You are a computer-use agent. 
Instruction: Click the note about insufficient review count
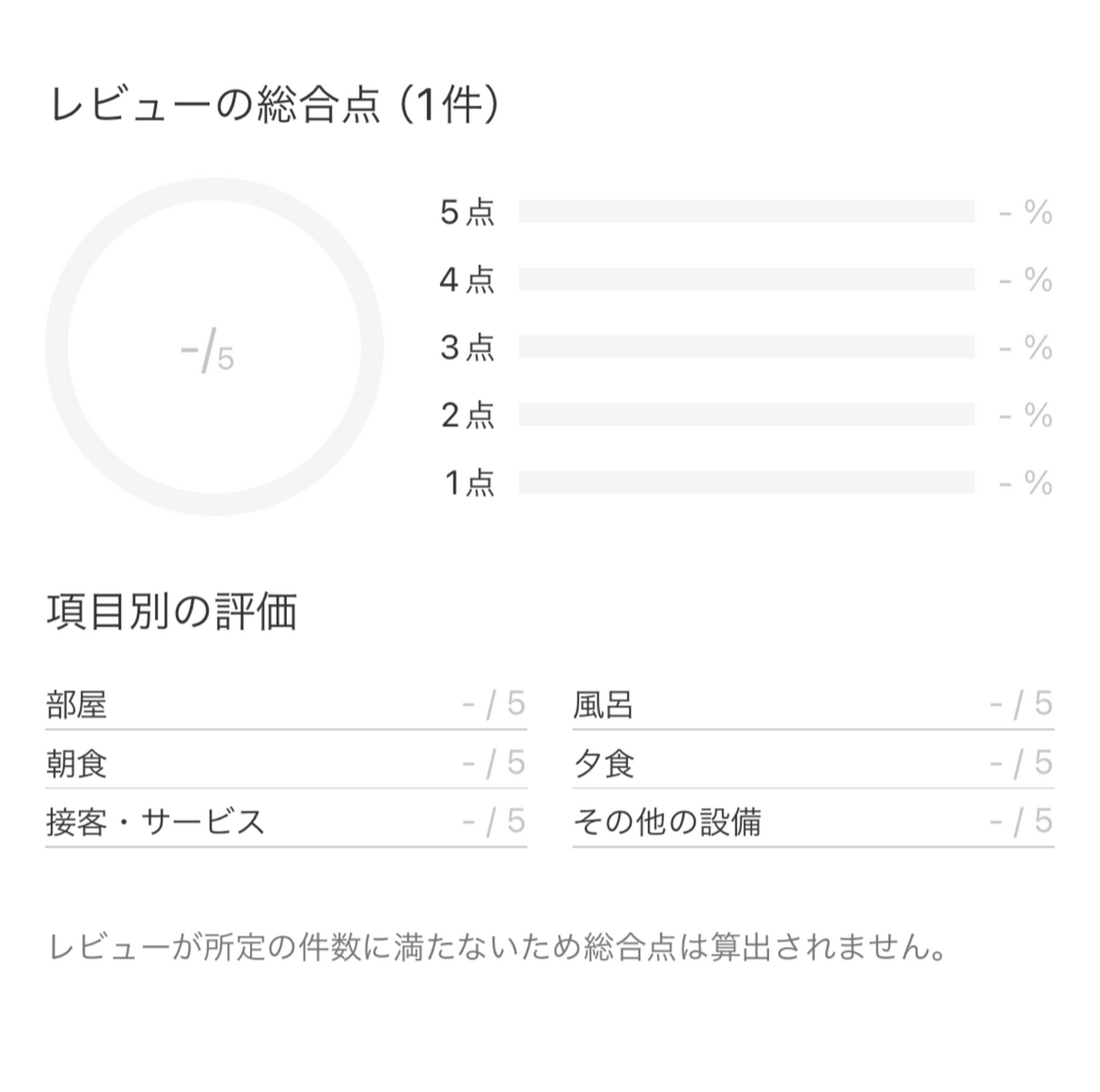click(x=496, y=947)
